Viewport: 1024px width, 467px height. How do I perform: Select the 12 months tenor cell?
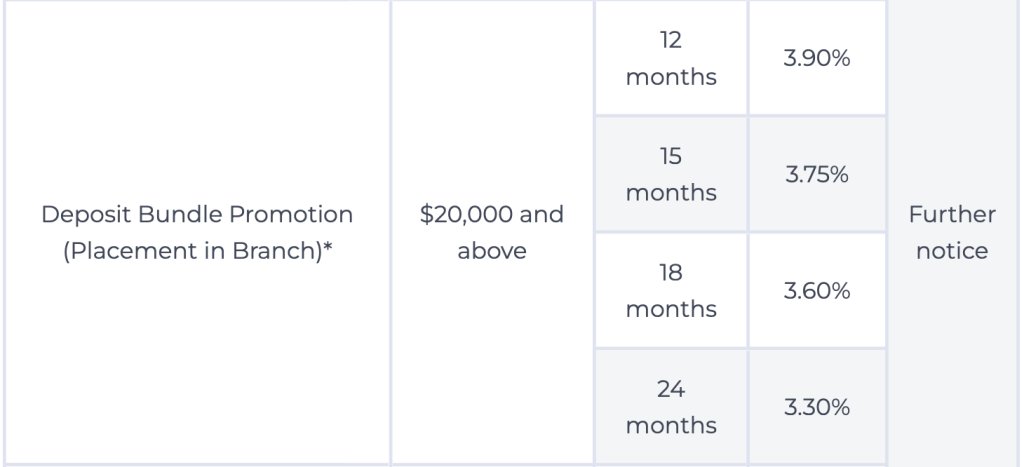tap(671, 59)
